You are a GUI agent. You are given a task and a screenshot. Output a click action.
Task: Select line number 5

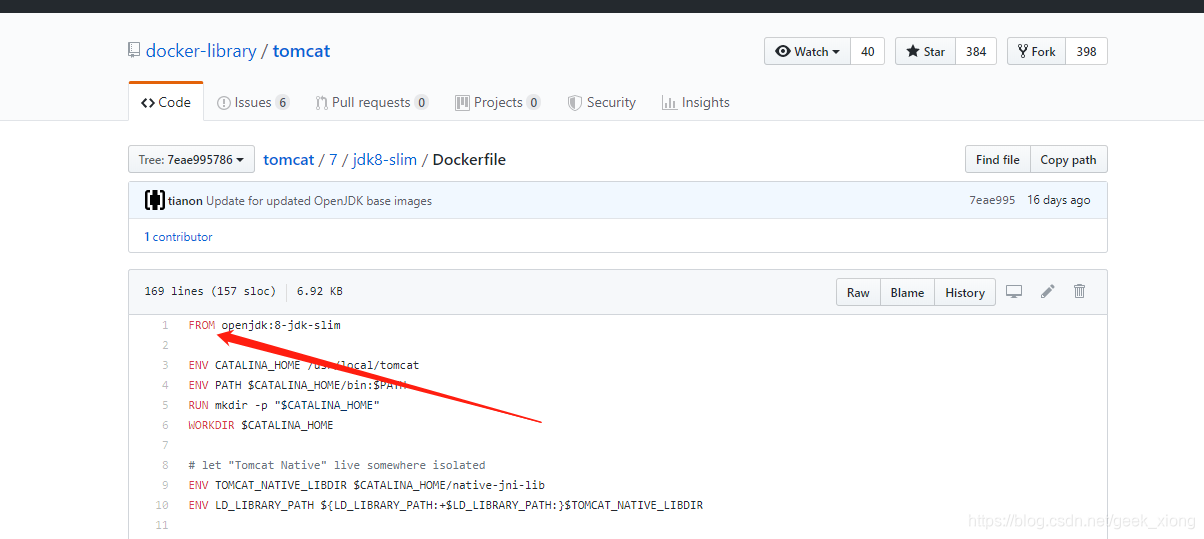(166, 405)
